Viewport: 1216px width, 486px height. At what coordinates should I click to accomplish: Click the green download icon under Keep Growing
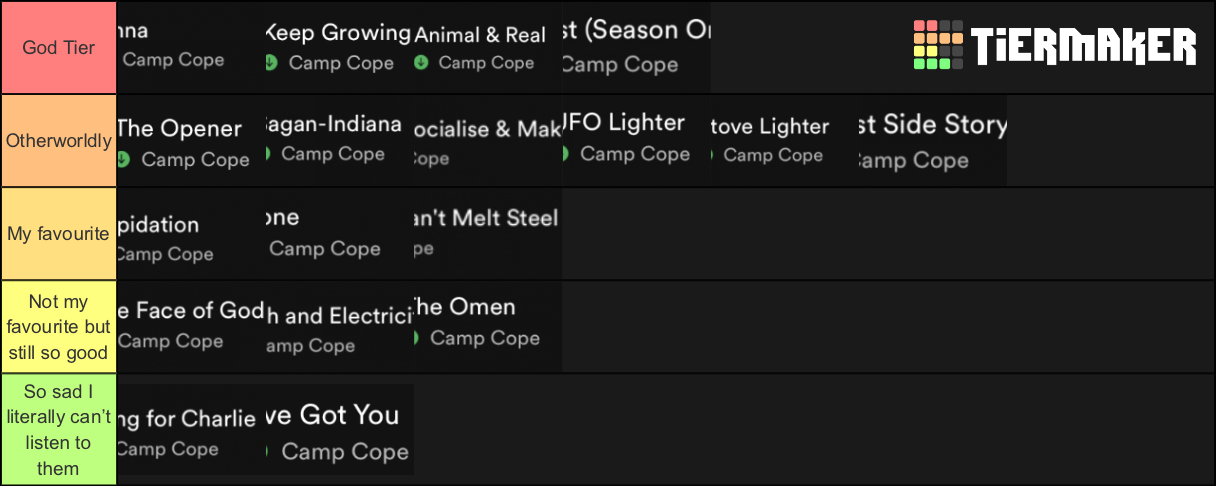[x=270, y=63]
